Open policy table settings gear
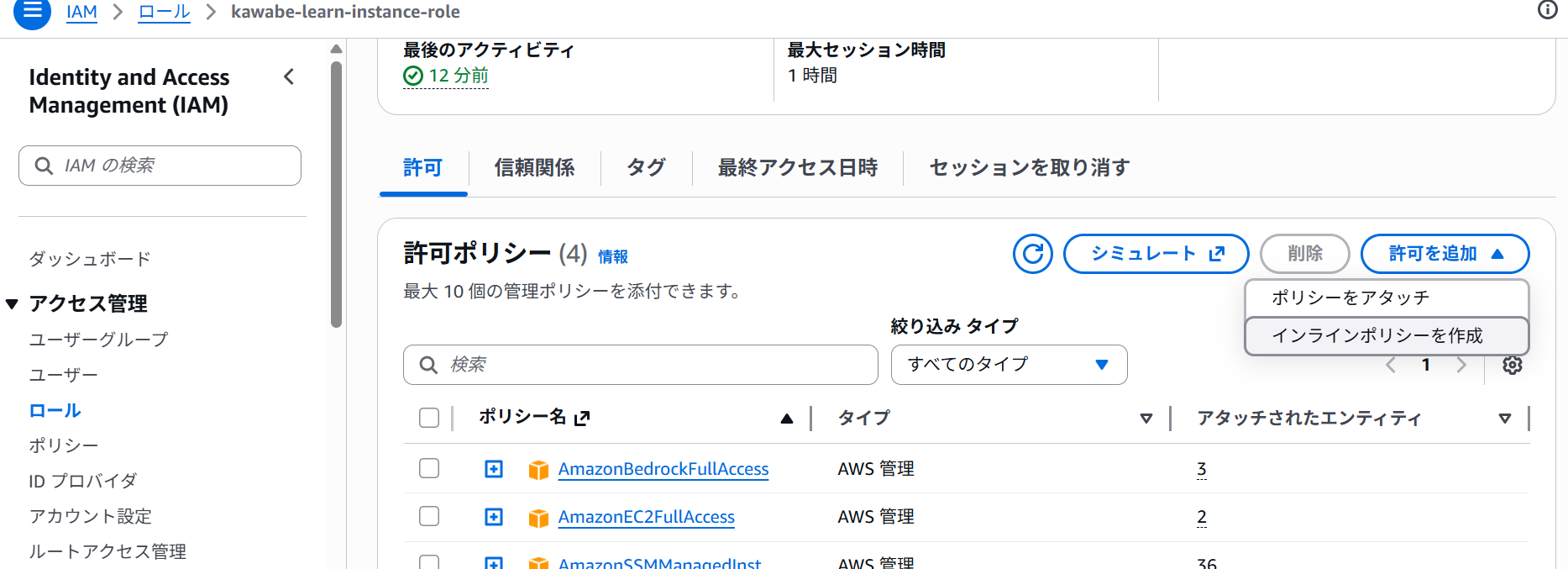 (1512, 365)
